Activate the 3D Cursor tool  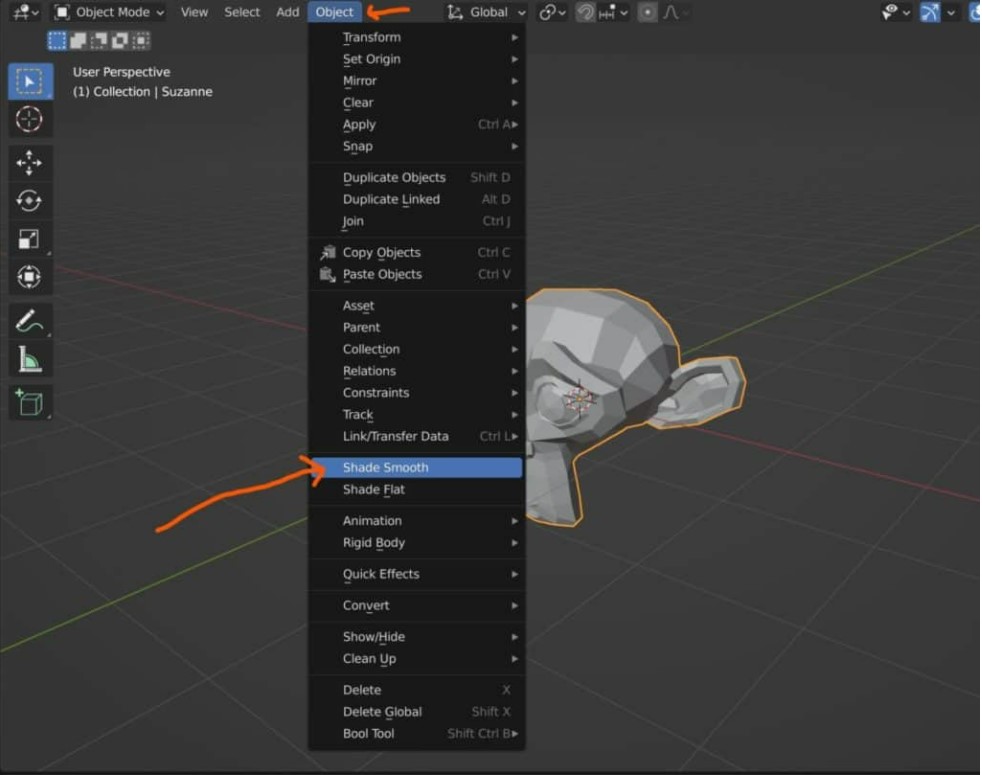(31, 118)
